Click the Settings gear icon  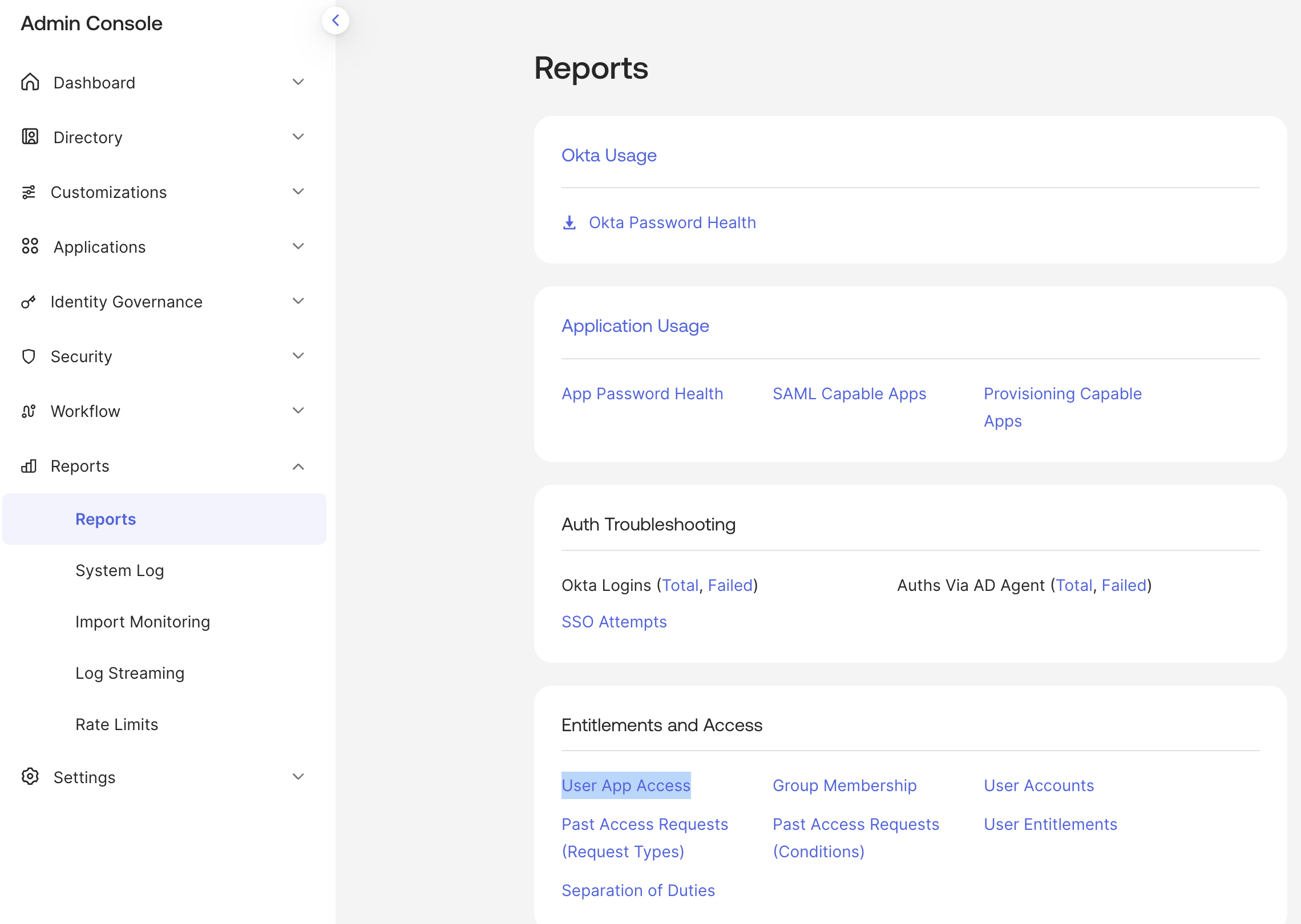(30, 777)
